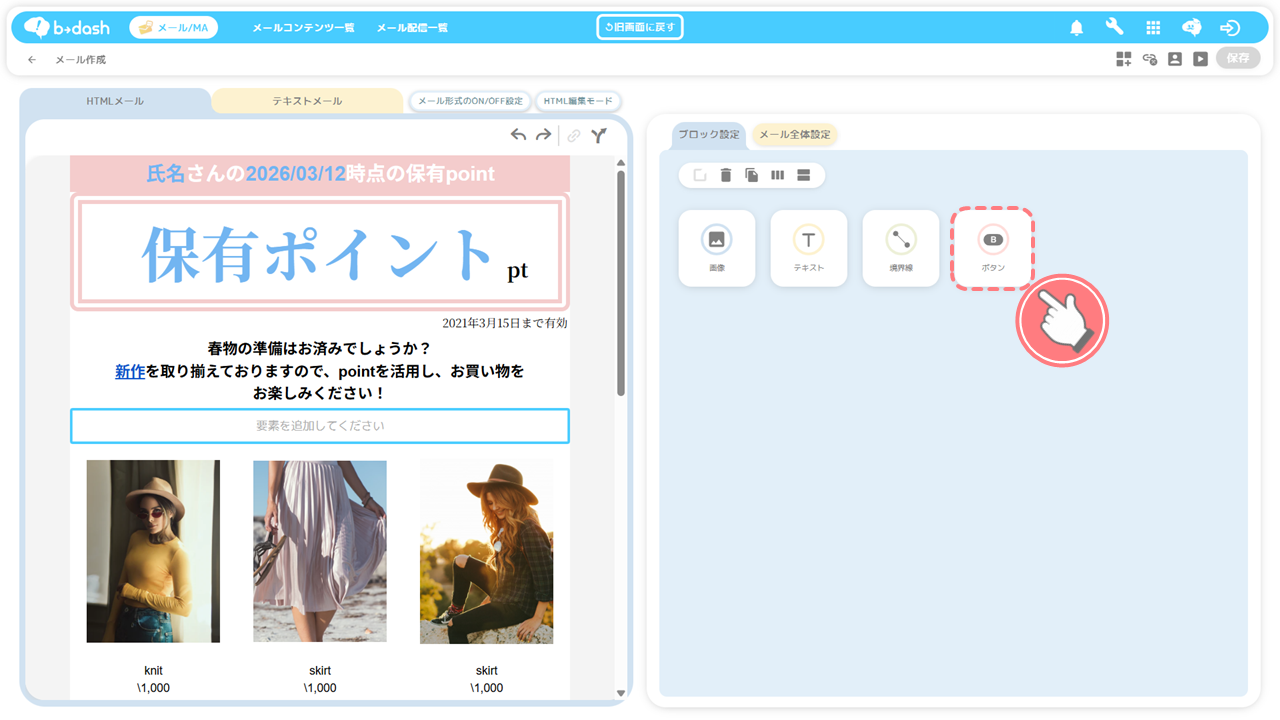Click the 要素を追加してください placeholder block
Viewport: 1280px width, 720px height.
point(320,426)
